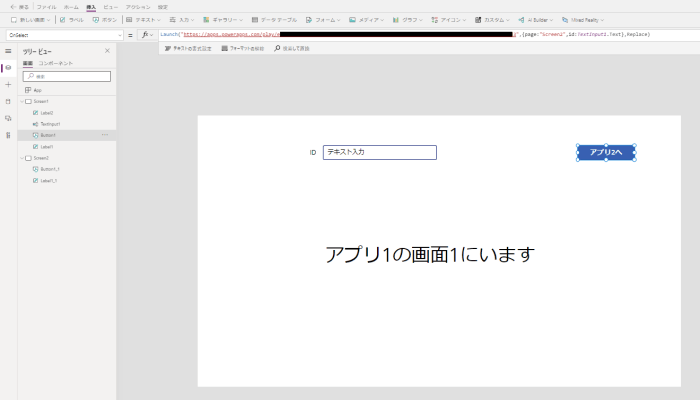Open the アクション menu tab
700x400 pixels.
(x=137, y=6)
